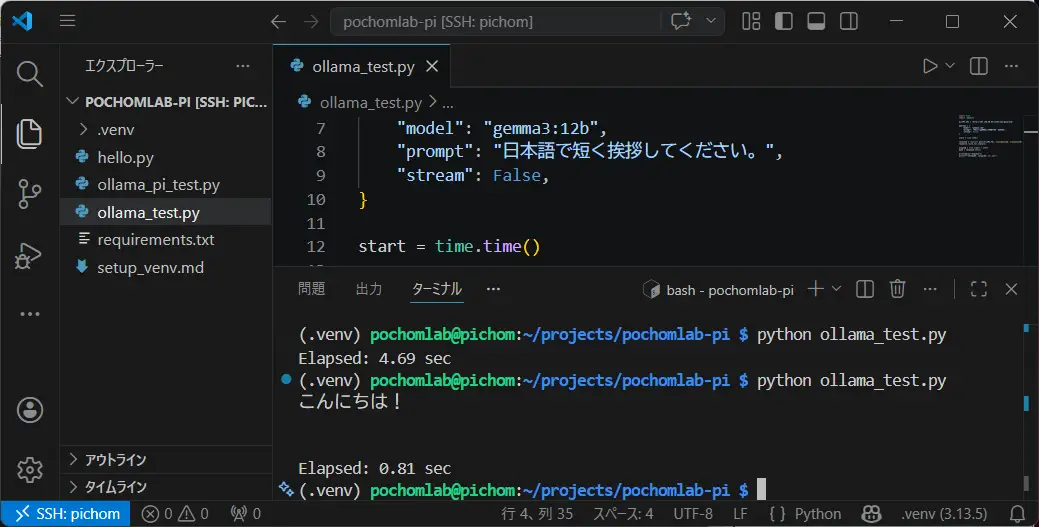This screenshot has height=527, width=1039.
Task: Open the hamburger application menu
Action: 68,21
